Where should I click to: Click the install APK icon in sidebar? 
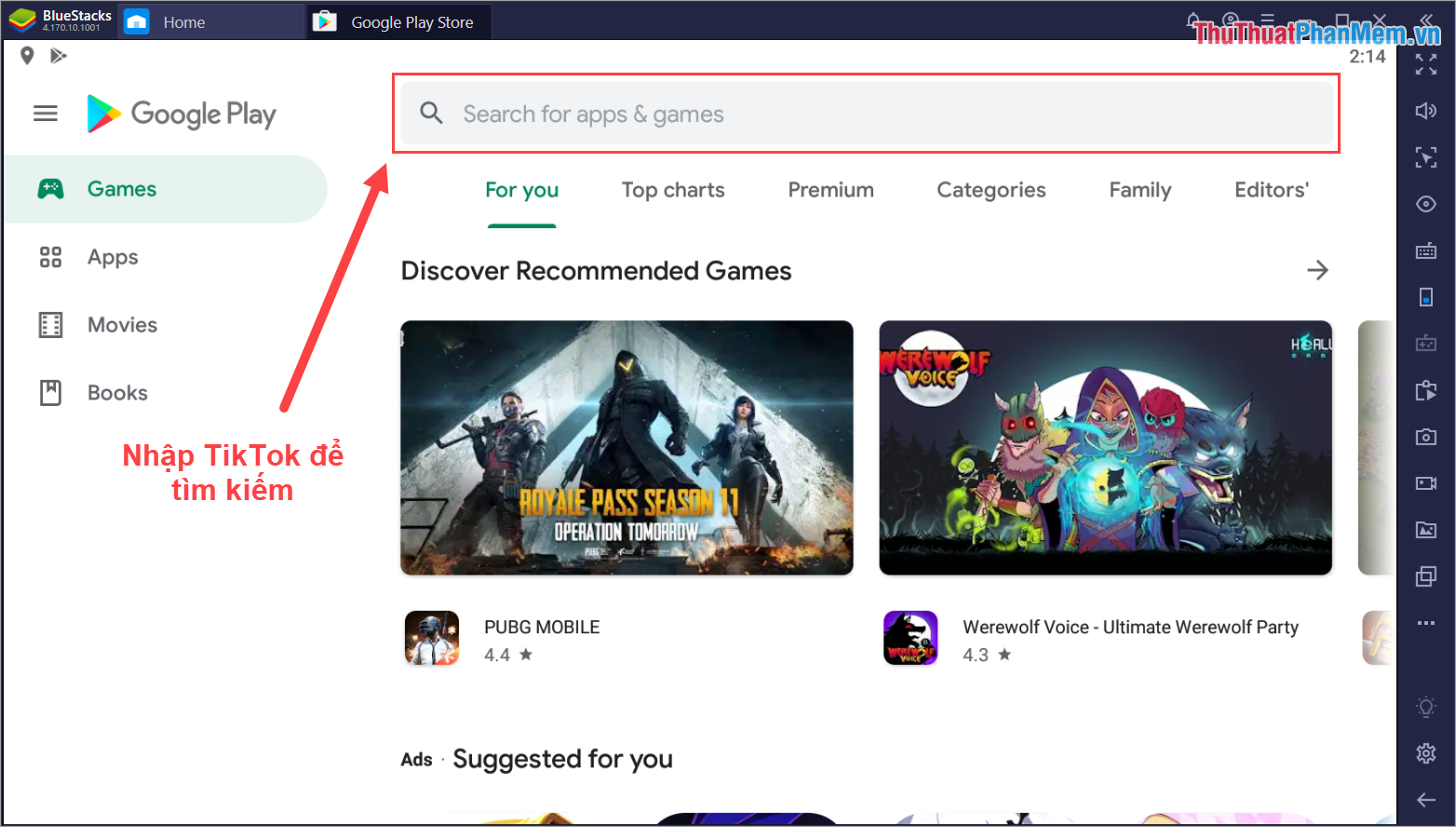(1426, 390)
